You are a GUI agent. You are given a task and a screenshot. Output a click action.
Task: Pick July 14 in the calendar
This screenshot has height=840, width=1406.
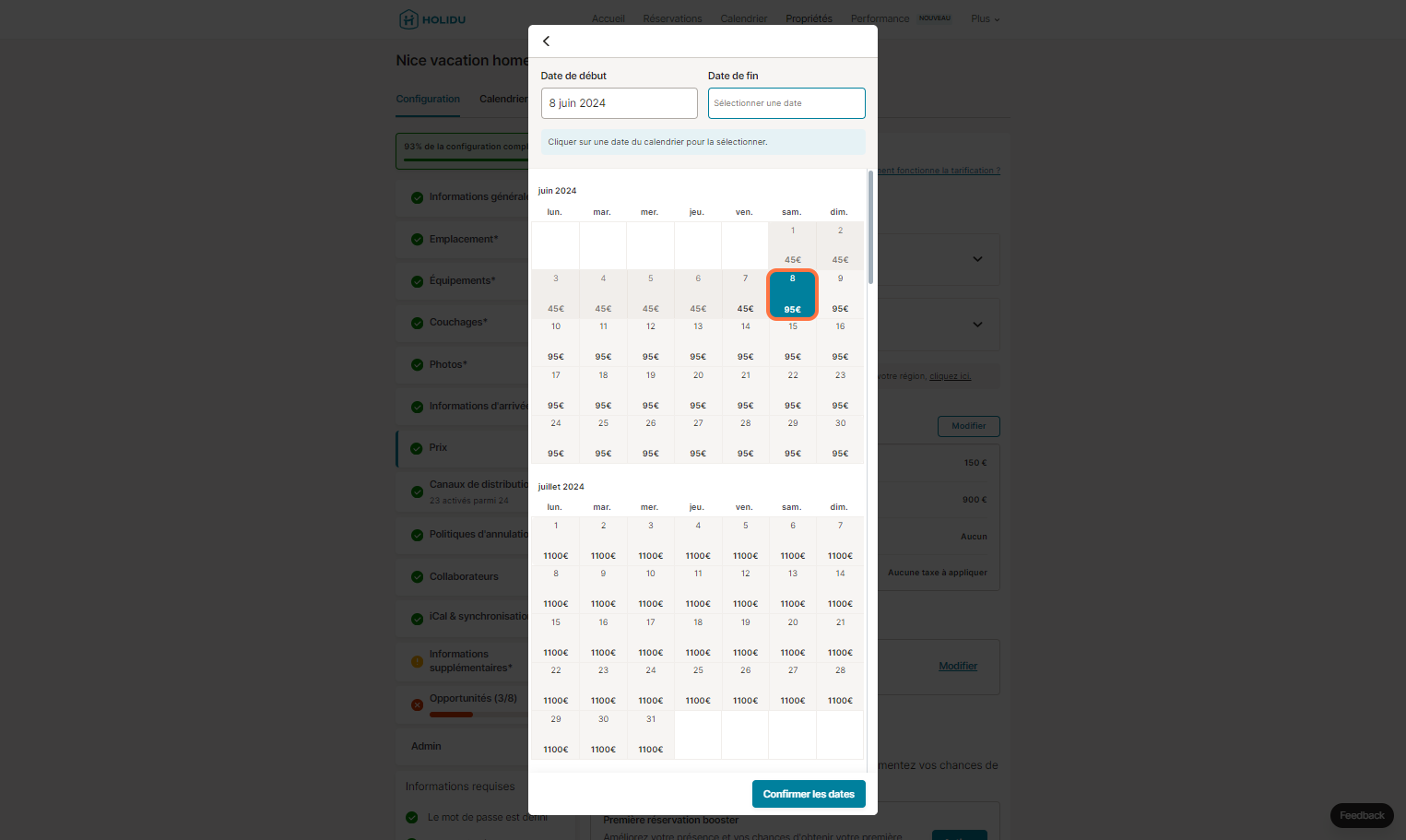[x=840, y=589]
